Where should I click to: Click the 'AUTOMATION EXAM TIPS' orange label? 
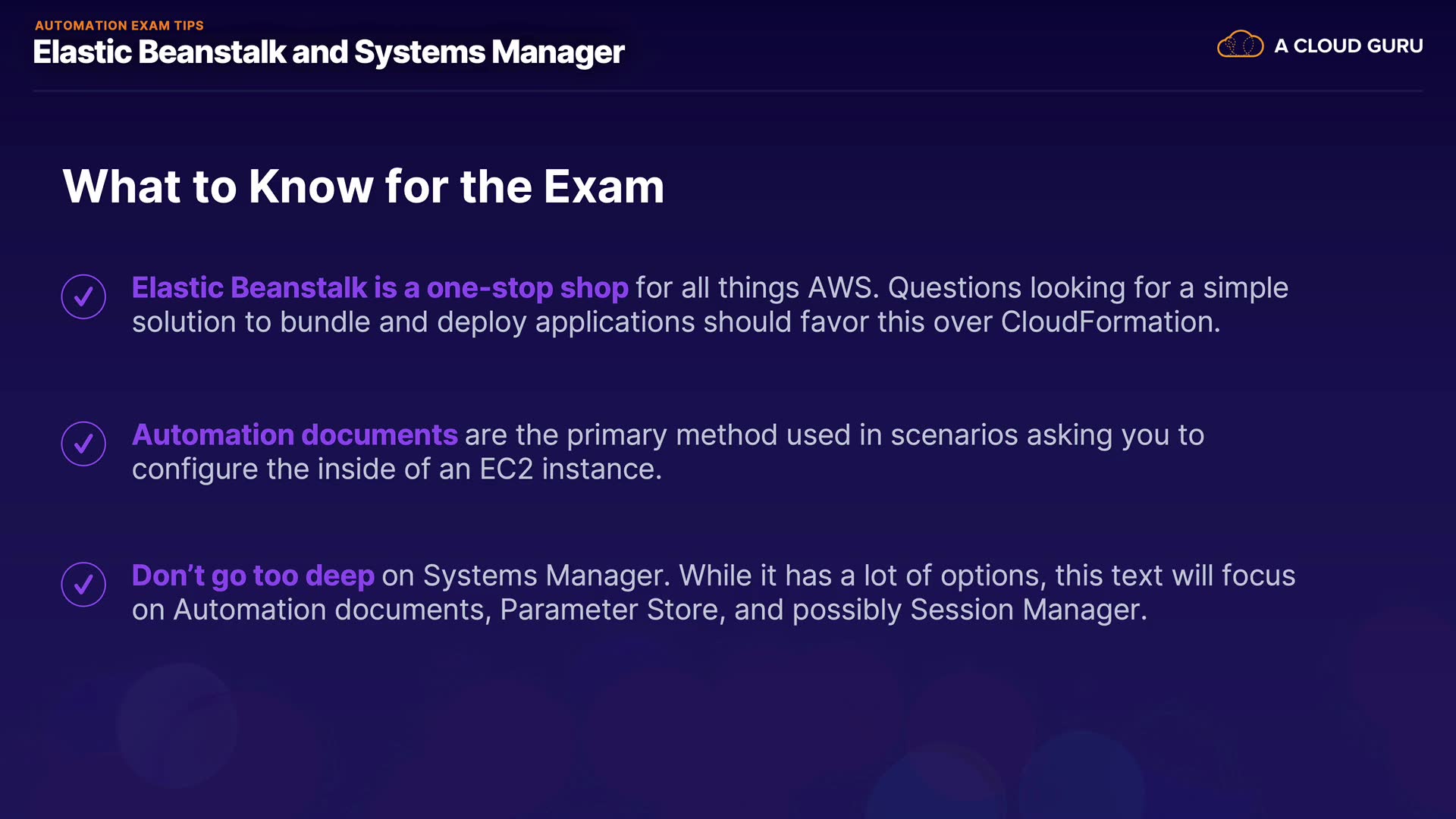[119, 25]
